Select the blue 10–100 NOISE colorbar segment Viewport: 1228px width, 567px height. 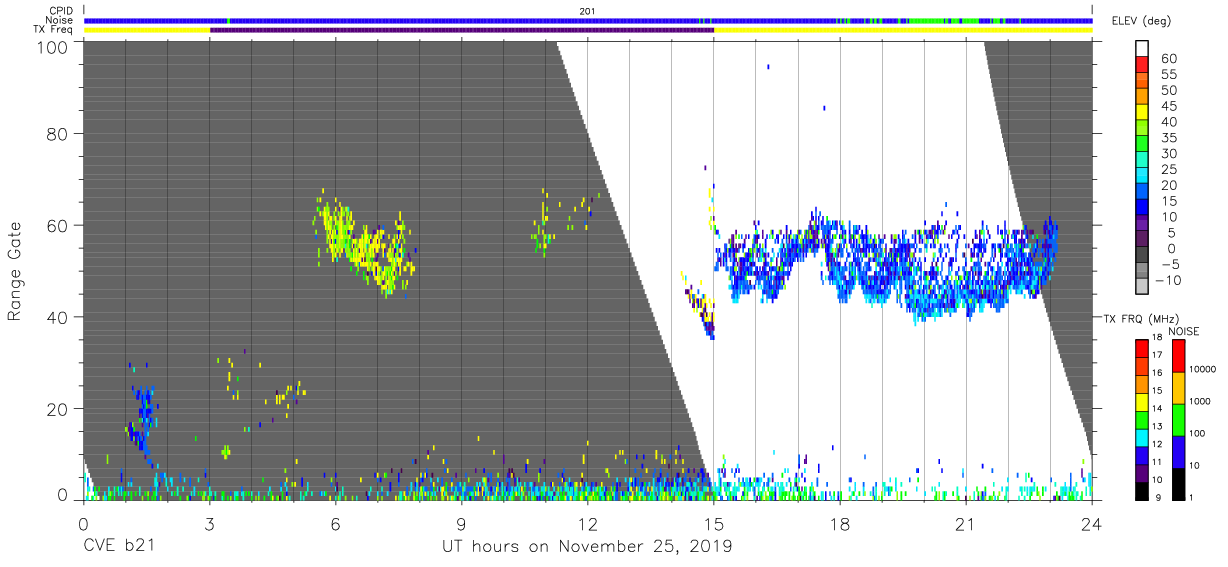[1179, 451]
